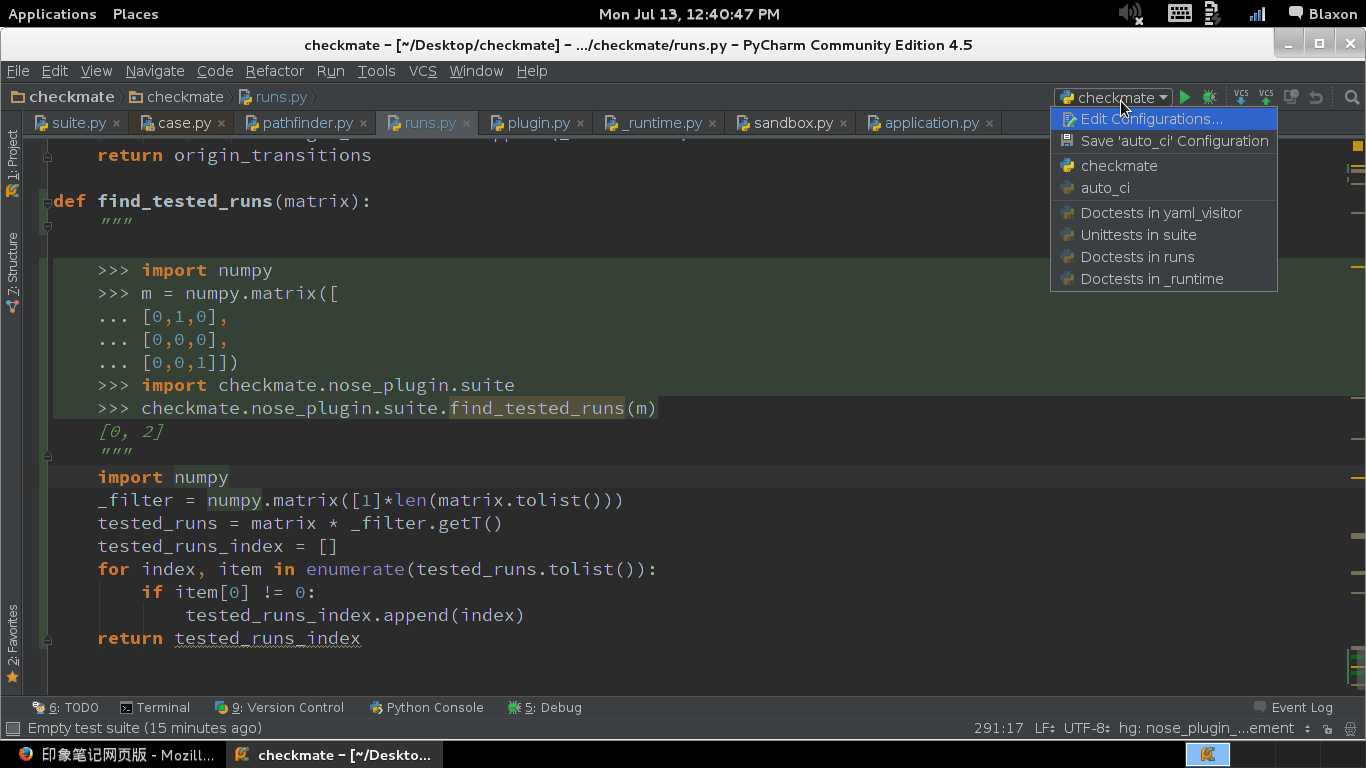Pick Doctests in _runtime configuration
1366x768 pixels.
coord(1164,279)
